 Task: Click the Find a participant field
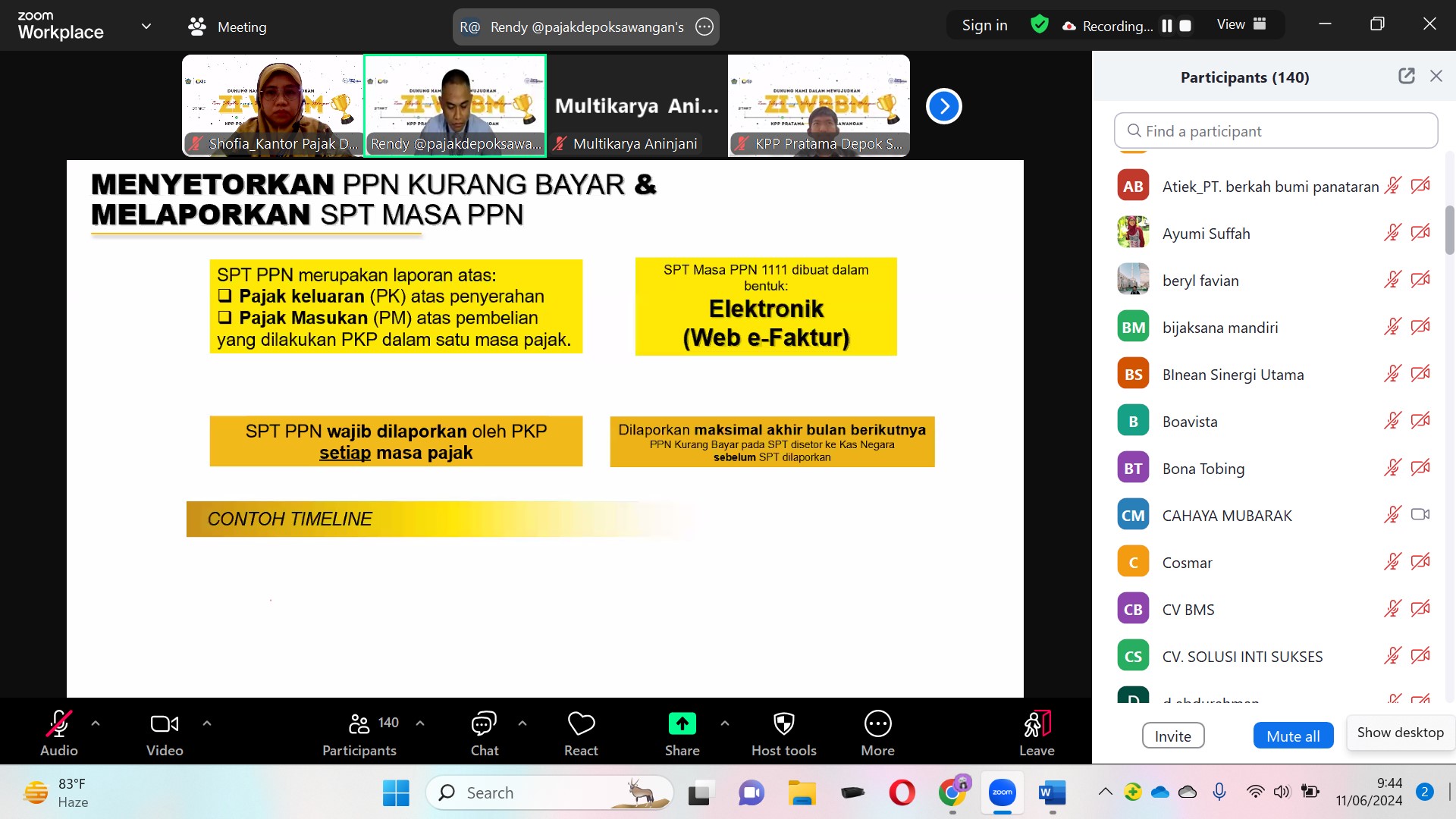(1276, 130)
